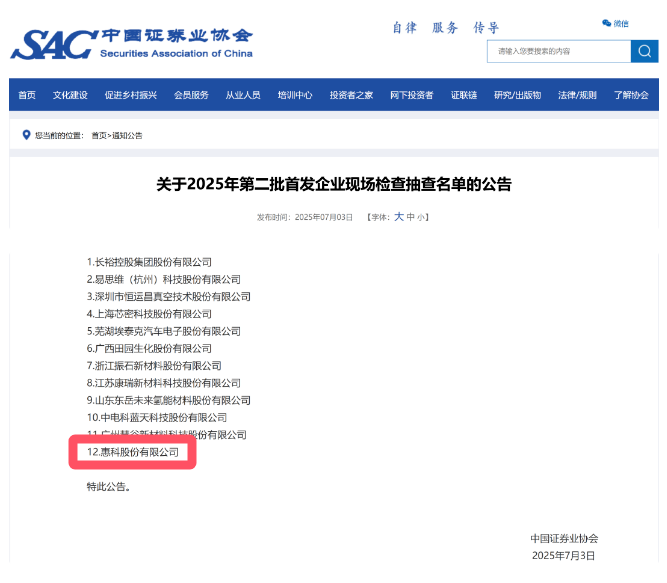667x583 pixels.
Task: Click list item 7.浙江振石新材料股份有限公司
Action: point(154,366)
